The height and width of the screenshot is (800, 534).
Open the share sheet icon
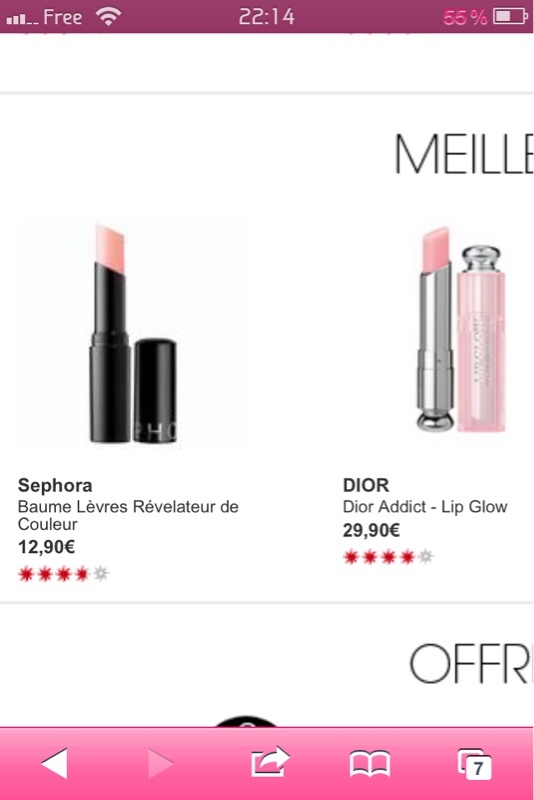270,761
